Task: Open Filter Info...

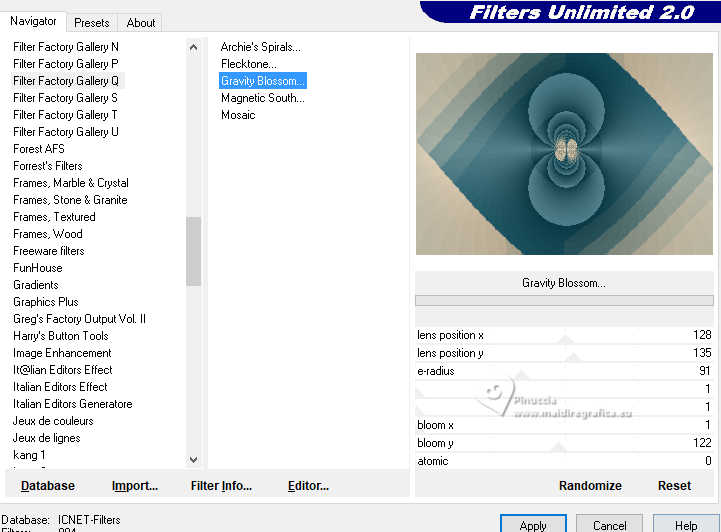Action: (x=221, y=486)
